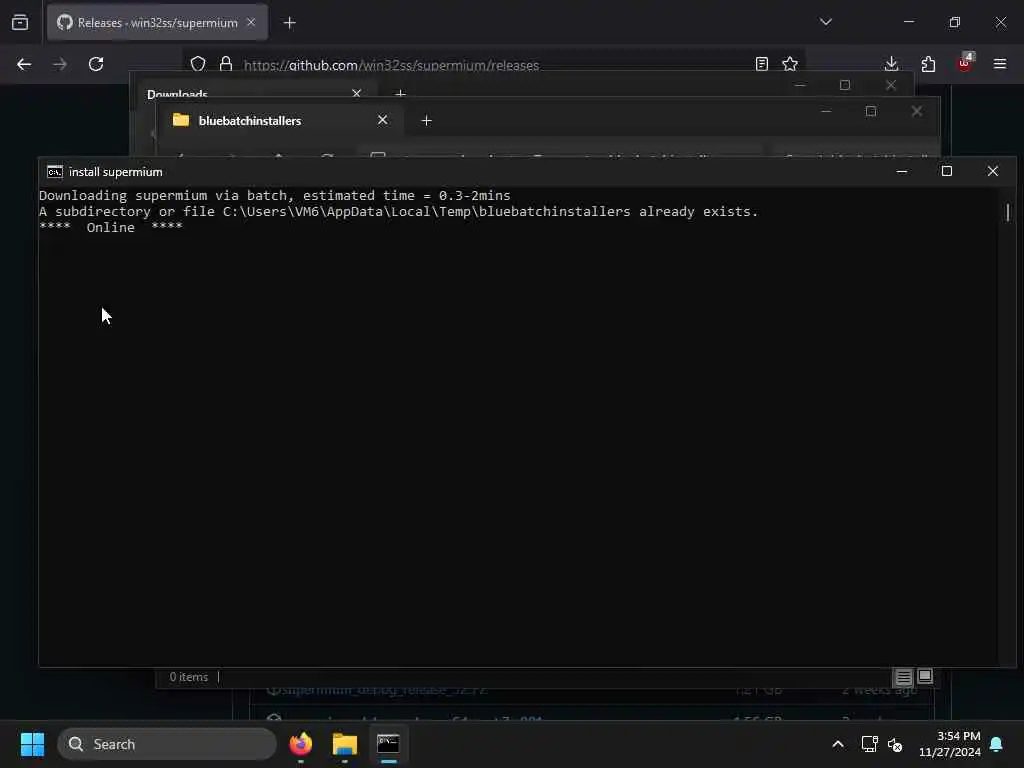Image resolution: width=1024 pixels, height=768 pixels.
Task: Open the Windows Start menu
Action: (x=32, y=744)
